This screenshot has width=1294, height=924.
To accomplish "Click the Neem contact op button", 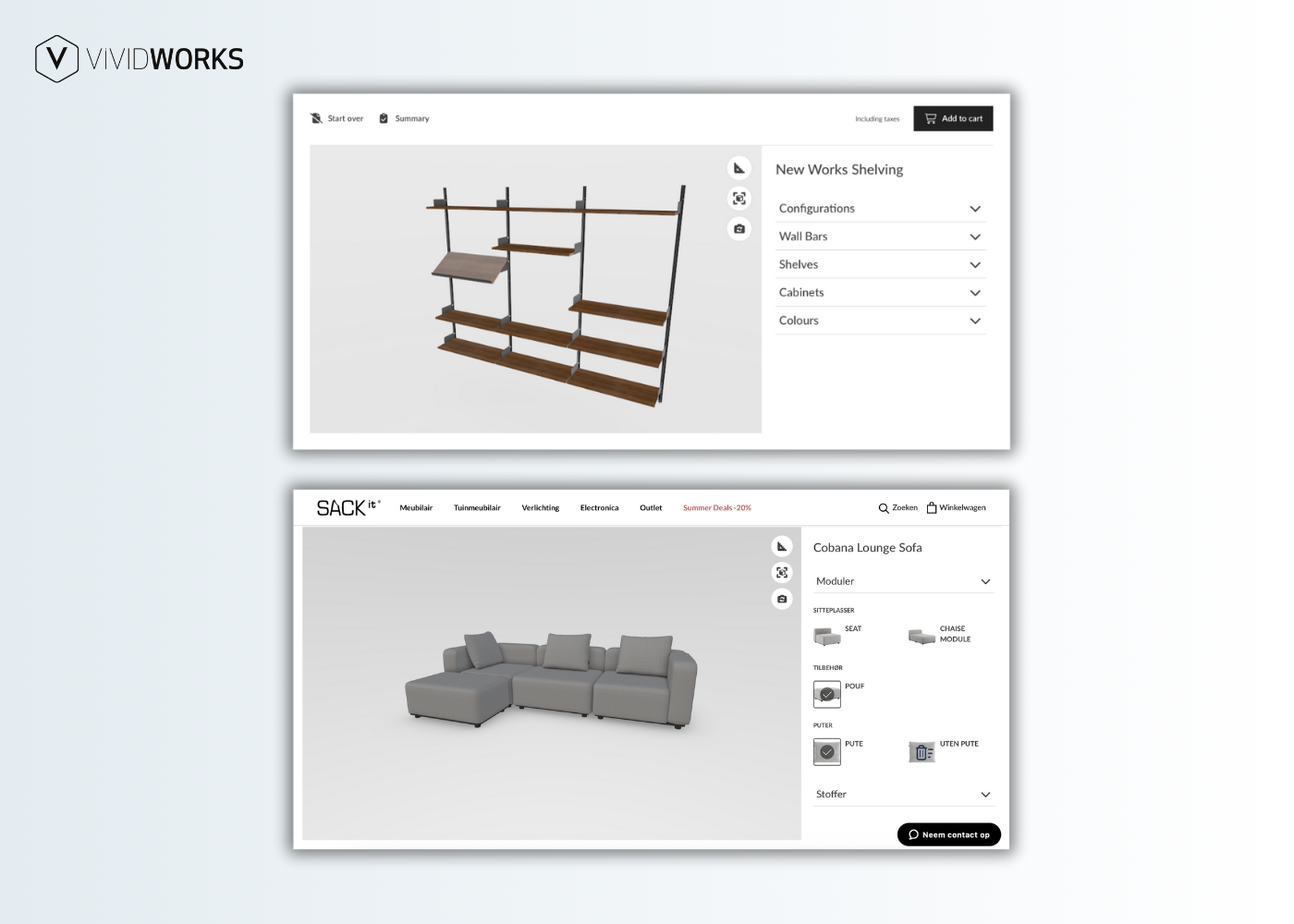I will click(949, 834).
